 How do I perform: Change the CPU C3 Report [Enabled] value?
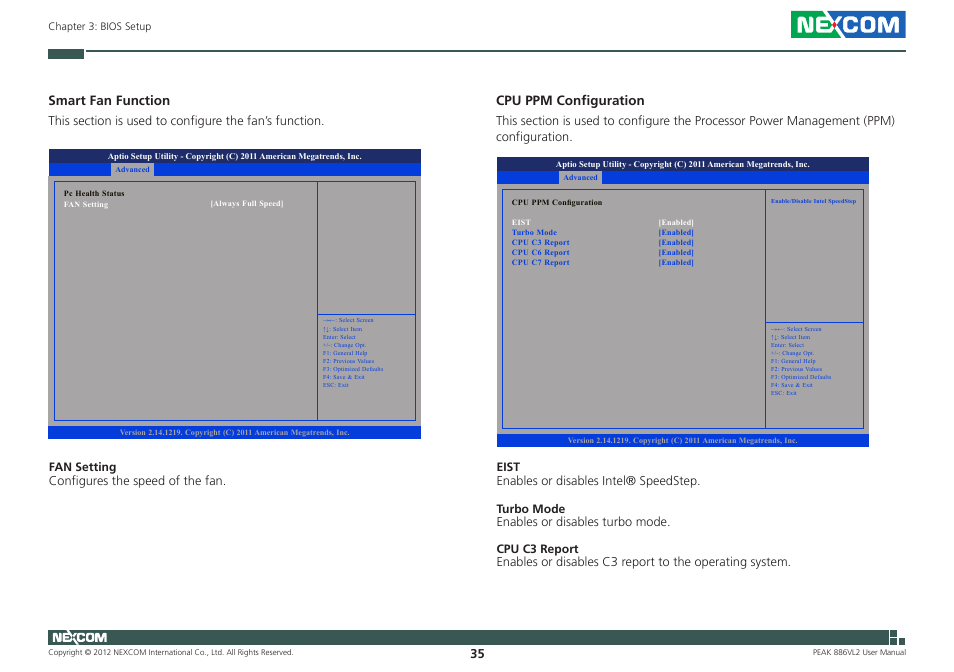tap(676, 242)
